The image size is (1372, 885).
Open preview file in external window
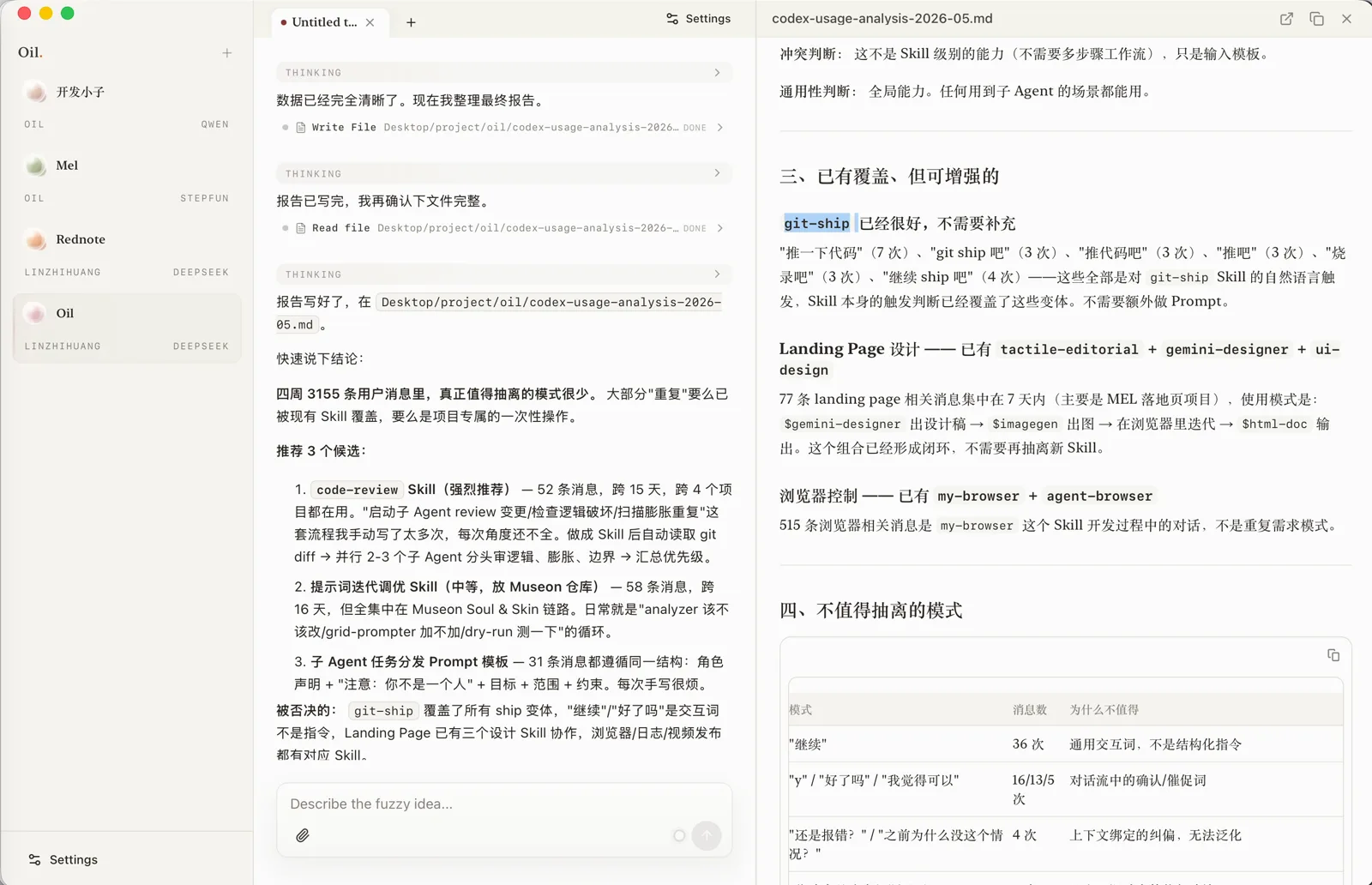(1286, 19)
